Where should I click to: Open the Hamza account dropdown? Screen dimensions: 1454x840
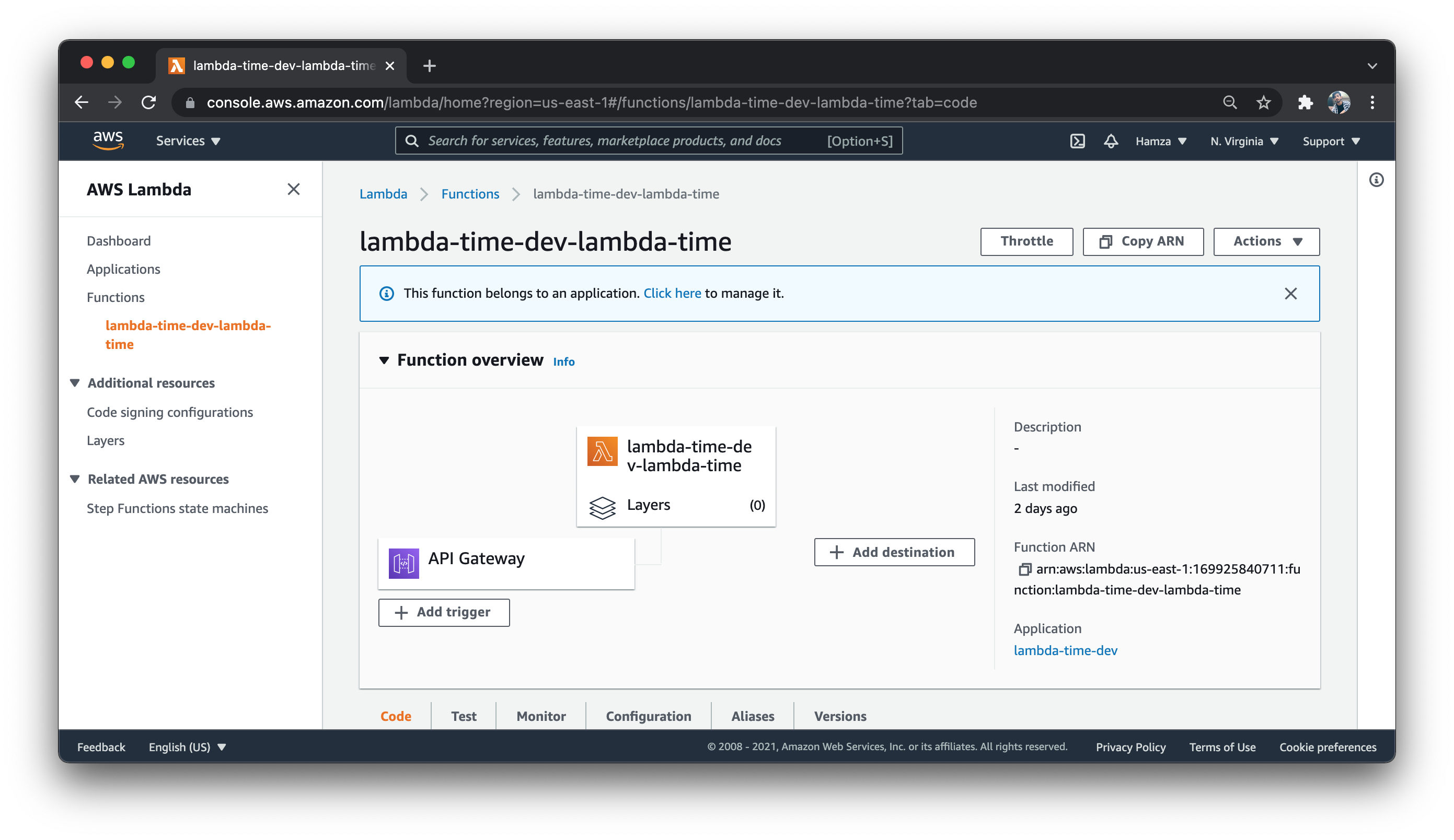[1161, 141]
